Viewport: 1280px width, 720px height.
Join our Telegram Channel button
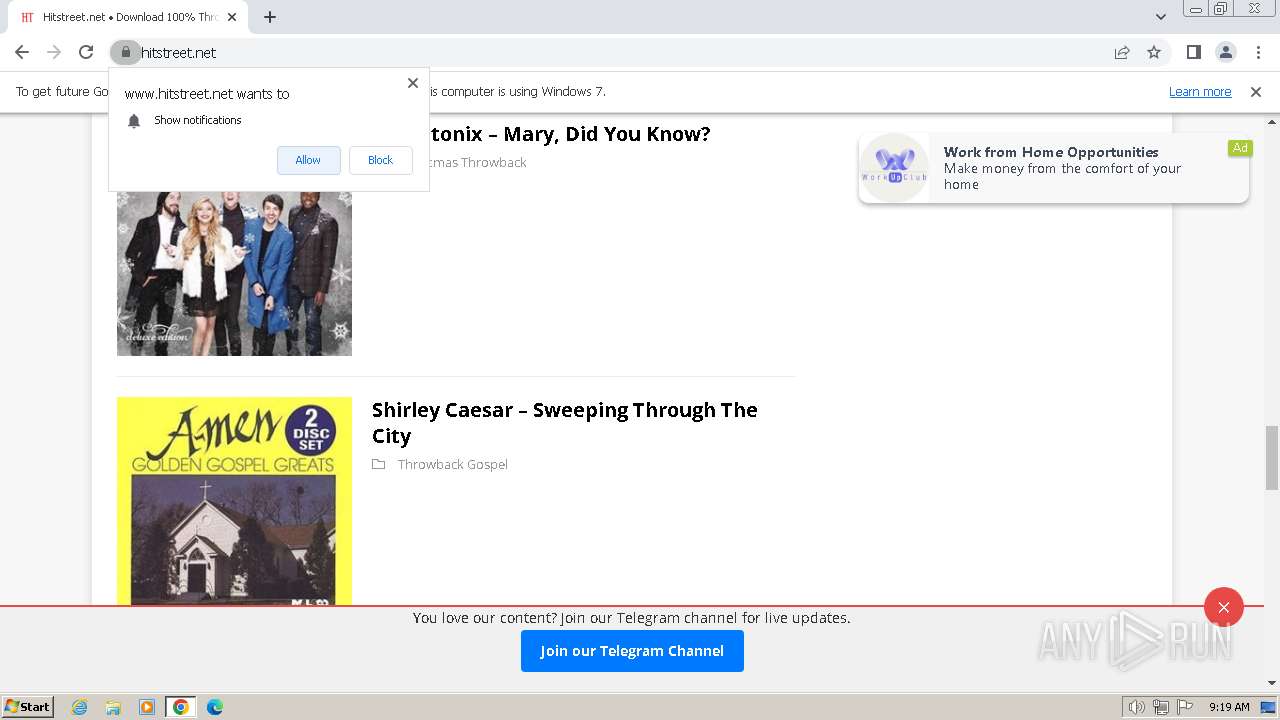click(632, 651)
